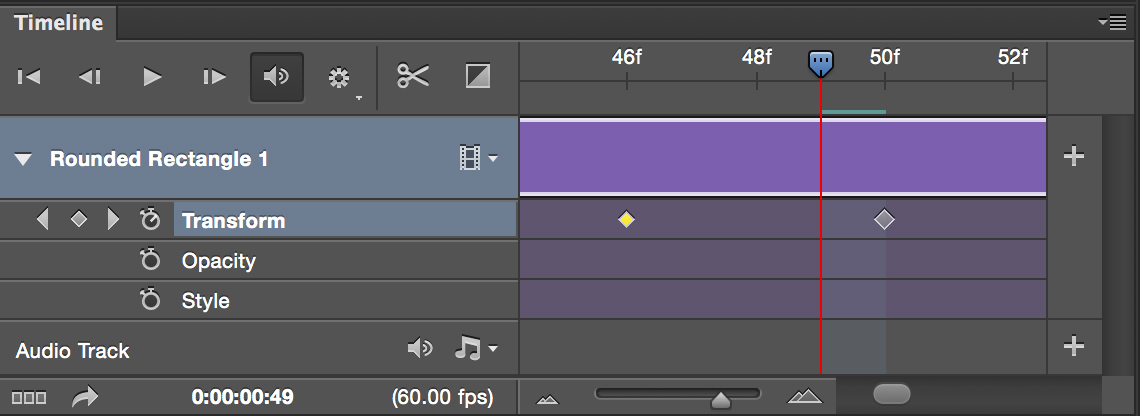Toggle Transform stopwatch keyframe animation

point(150,220)
